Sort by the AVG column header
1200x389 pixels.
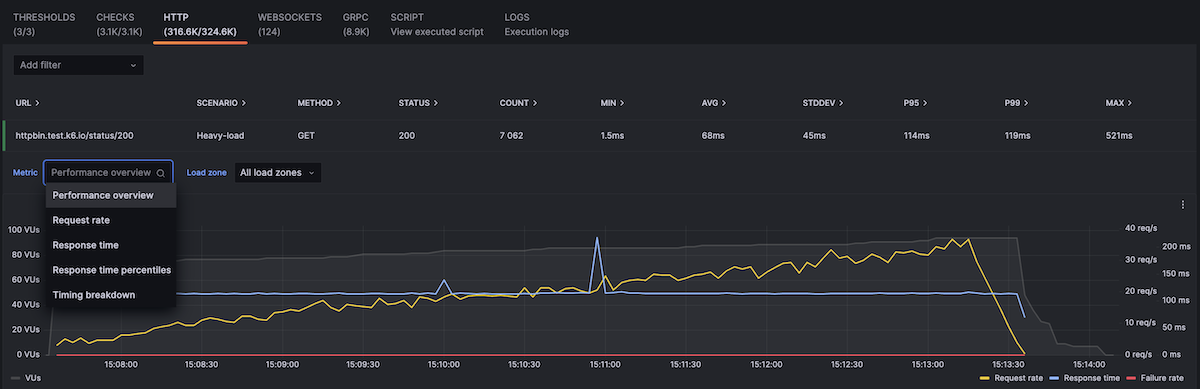point(714,103)
